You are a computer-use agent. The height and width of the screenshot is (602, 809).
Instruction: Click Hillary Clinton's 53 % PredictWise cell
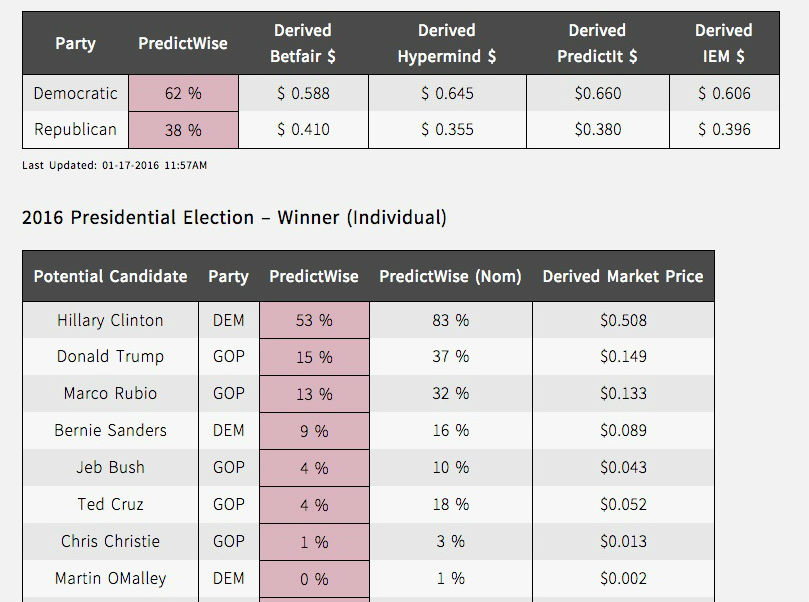pos(314,321)
